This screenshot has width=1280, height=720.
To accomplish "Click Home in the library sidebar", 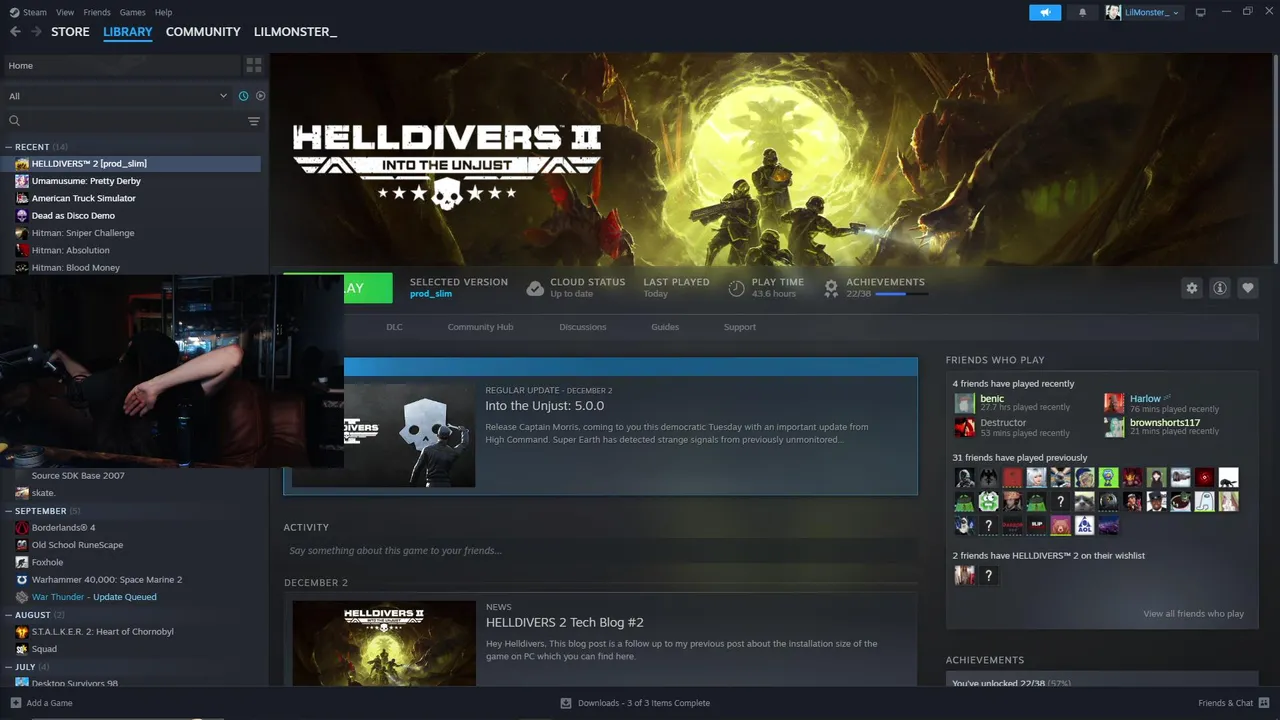I will [x=120, y=65].
